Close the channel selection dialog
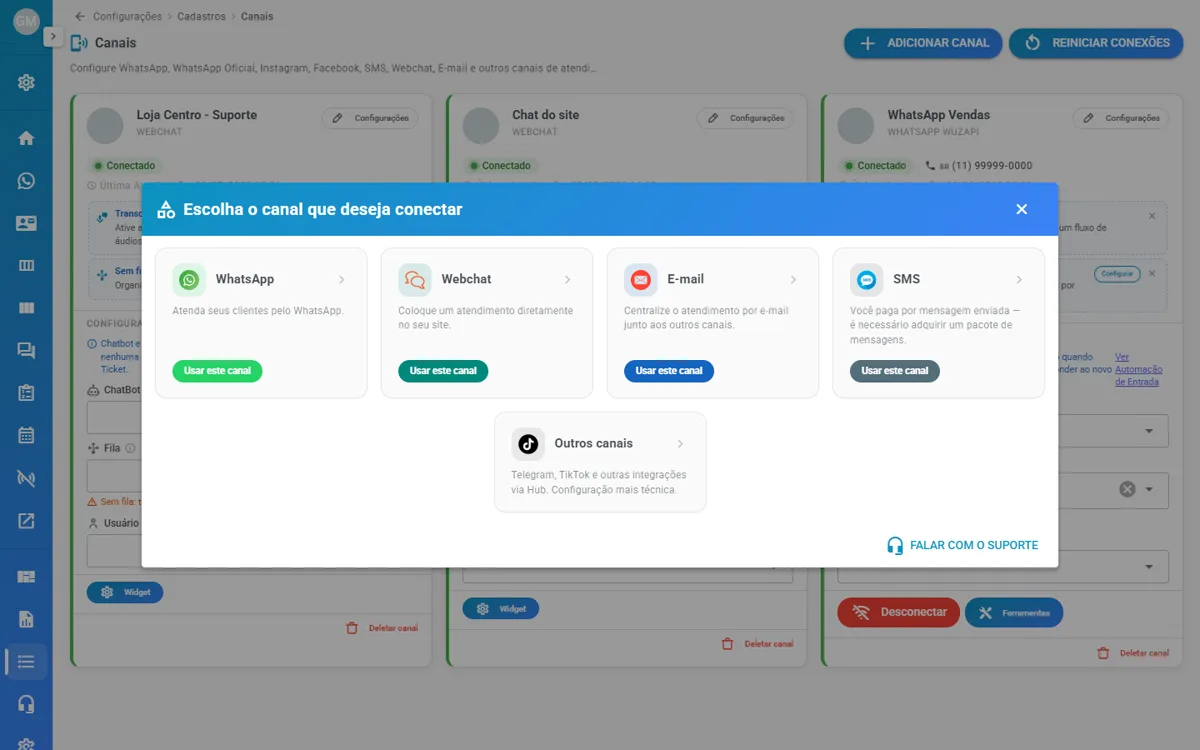 click(x=1021, y=209)
